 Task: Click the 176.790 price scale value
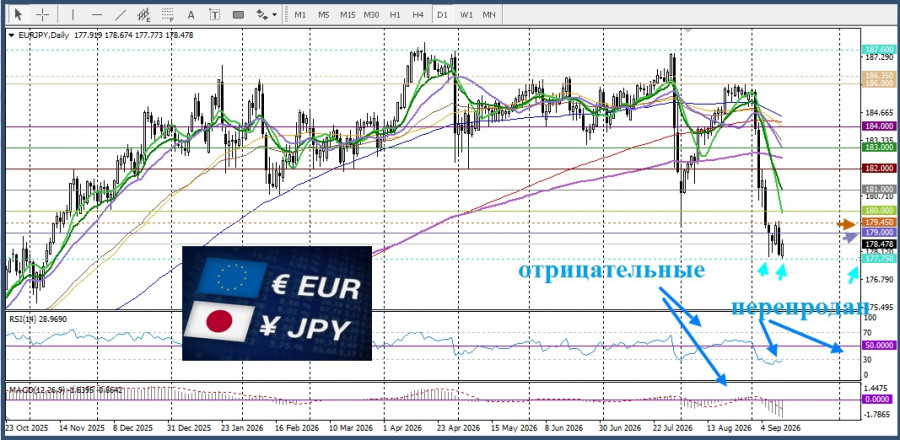pos(878,280)
